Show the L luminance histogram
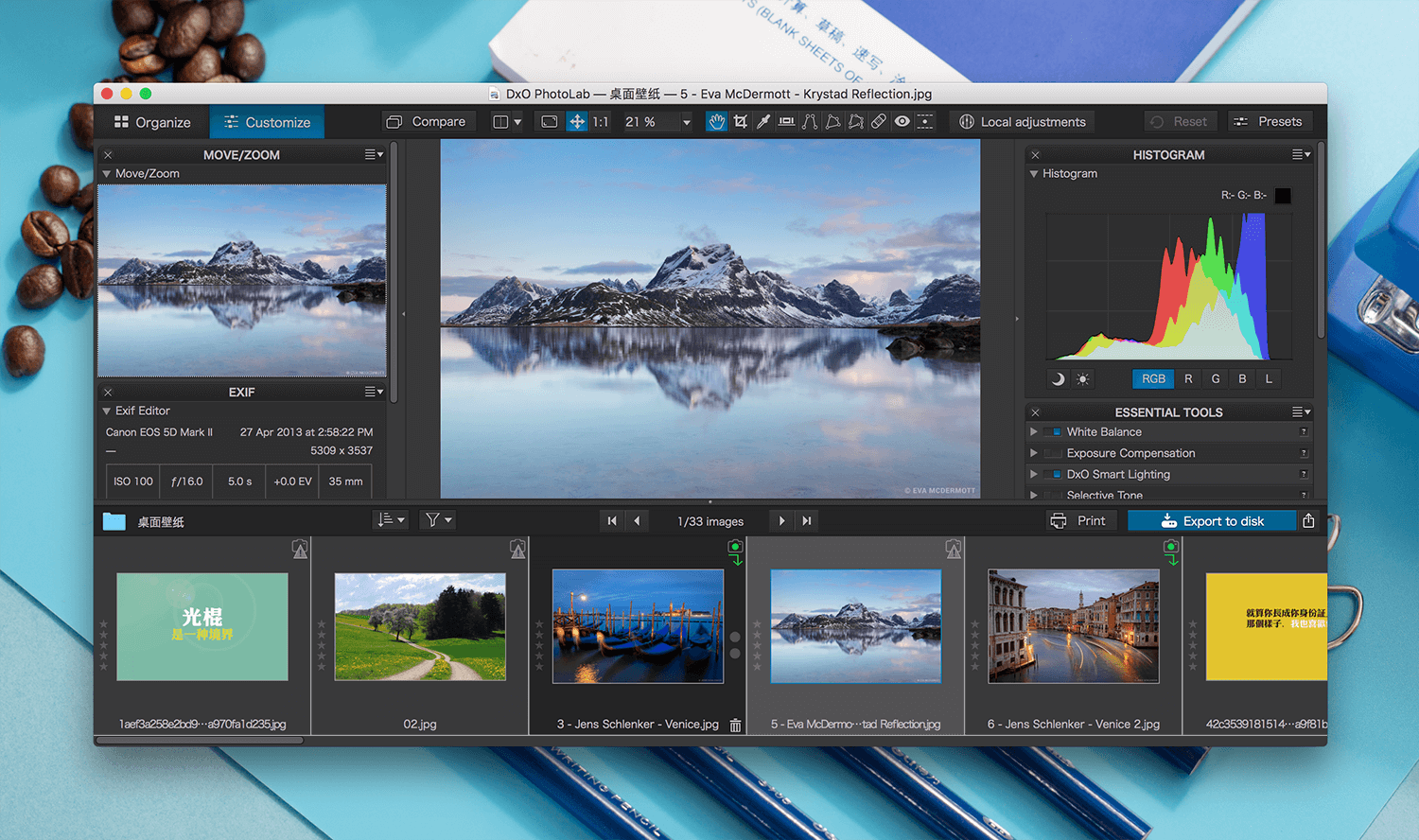Screen dimensions: 1419x840 point(1269,379)
